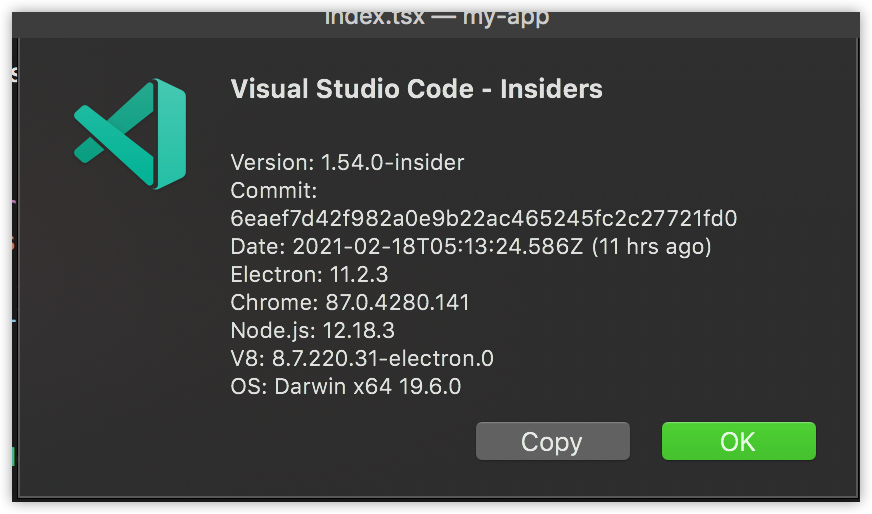Click the "index.tsx — my-app" window title

[437, 19]
